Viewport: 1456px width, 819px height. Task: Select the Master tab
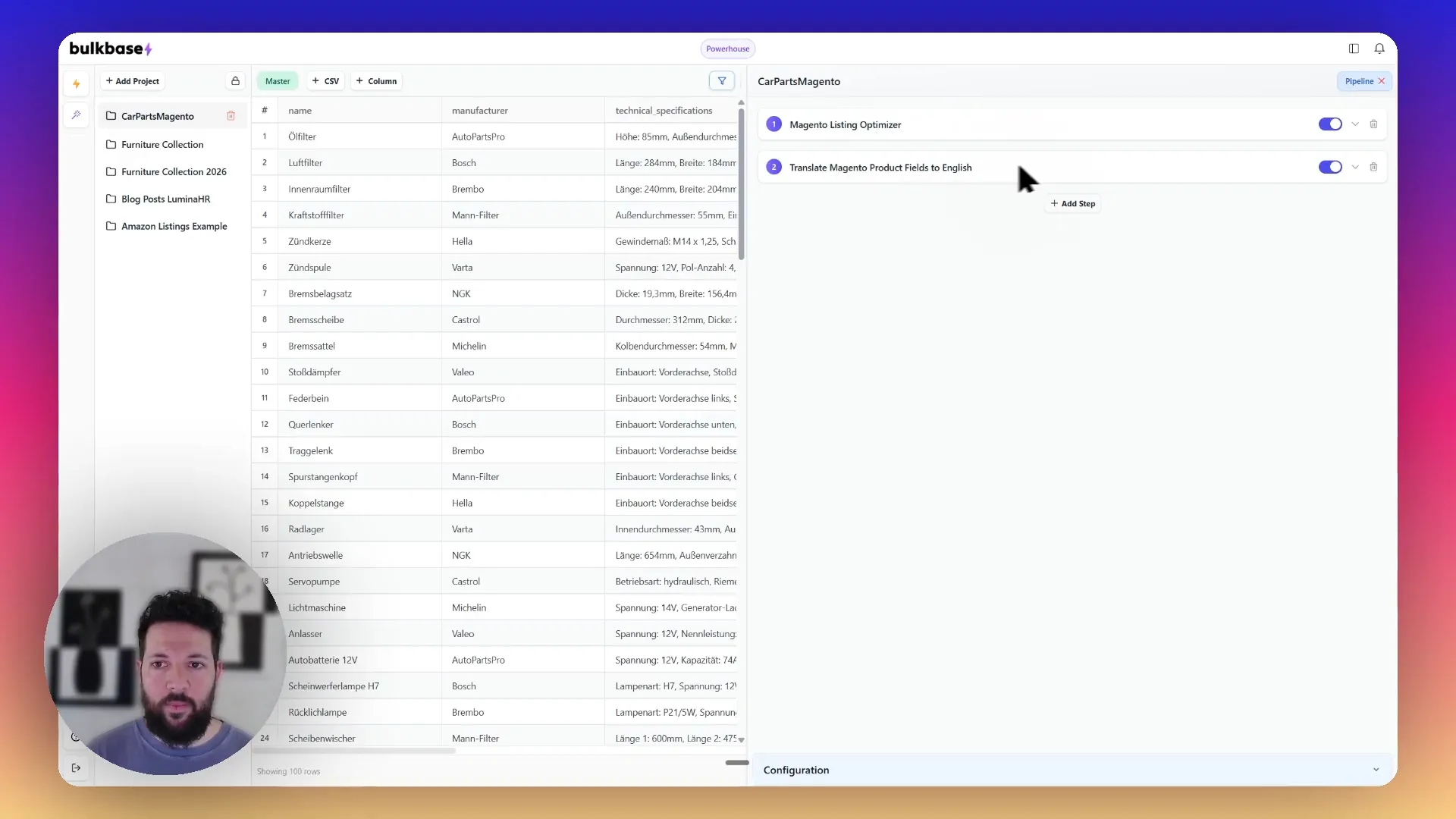coord(278,81)
